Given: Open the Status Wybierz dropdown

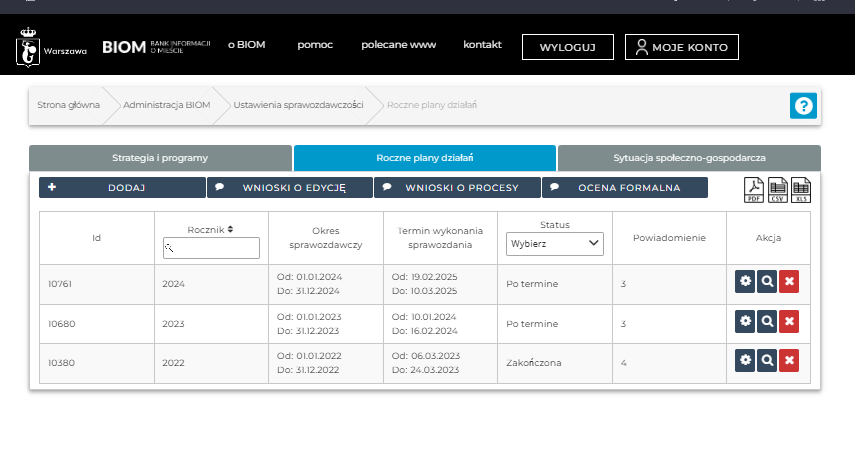Looking at the screenshot, I should tap(554, 243).
